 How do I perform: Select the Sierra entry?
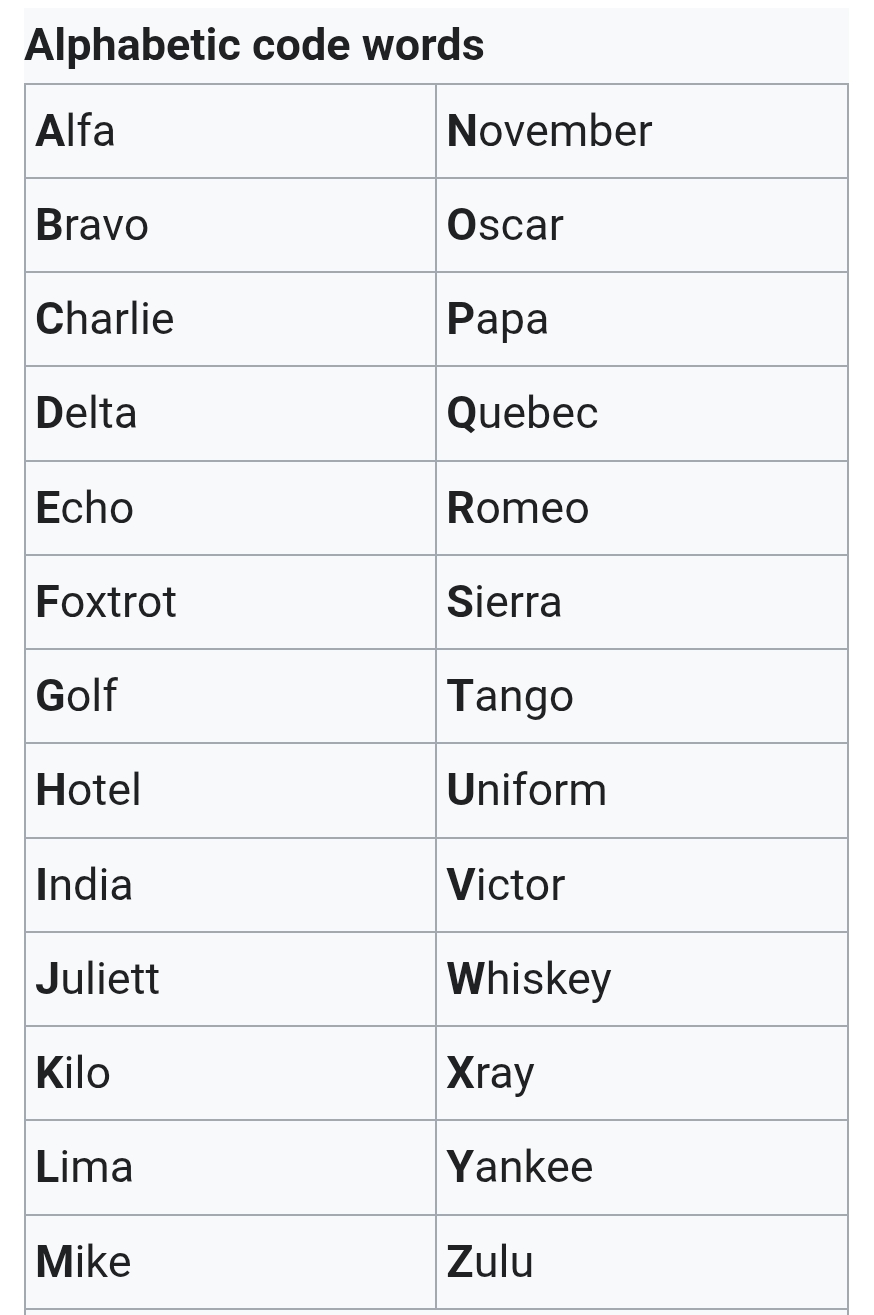(x=504, y=602)
